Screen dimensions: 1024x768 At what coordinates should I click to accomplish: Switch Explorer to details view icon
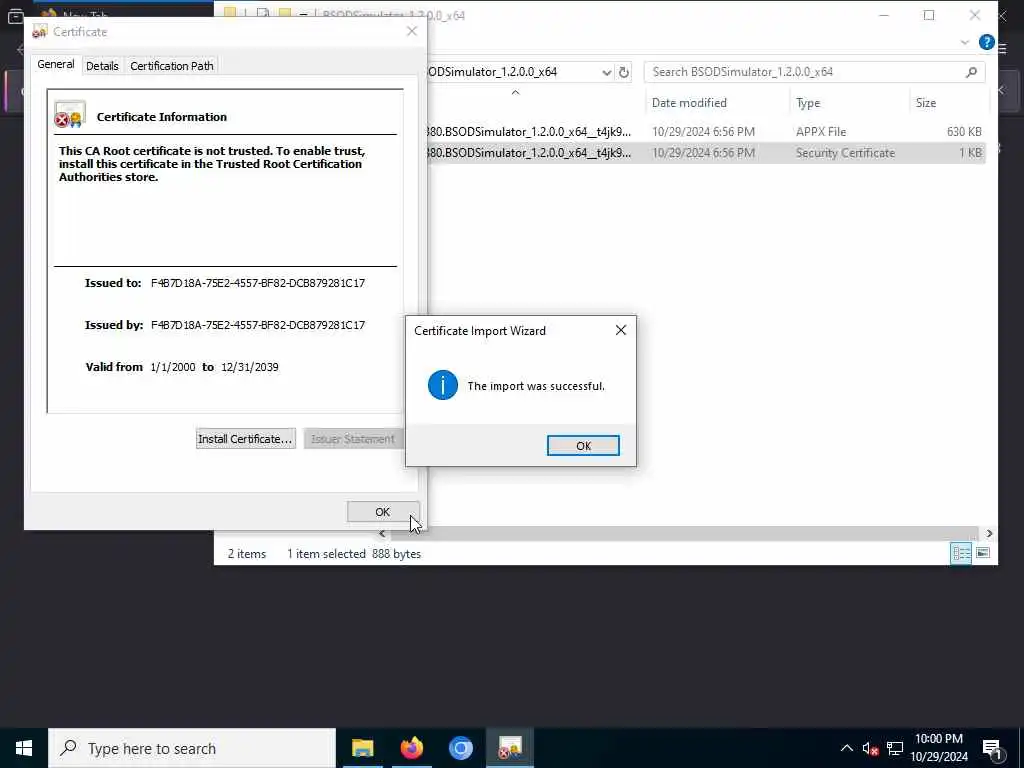(961, 554)
